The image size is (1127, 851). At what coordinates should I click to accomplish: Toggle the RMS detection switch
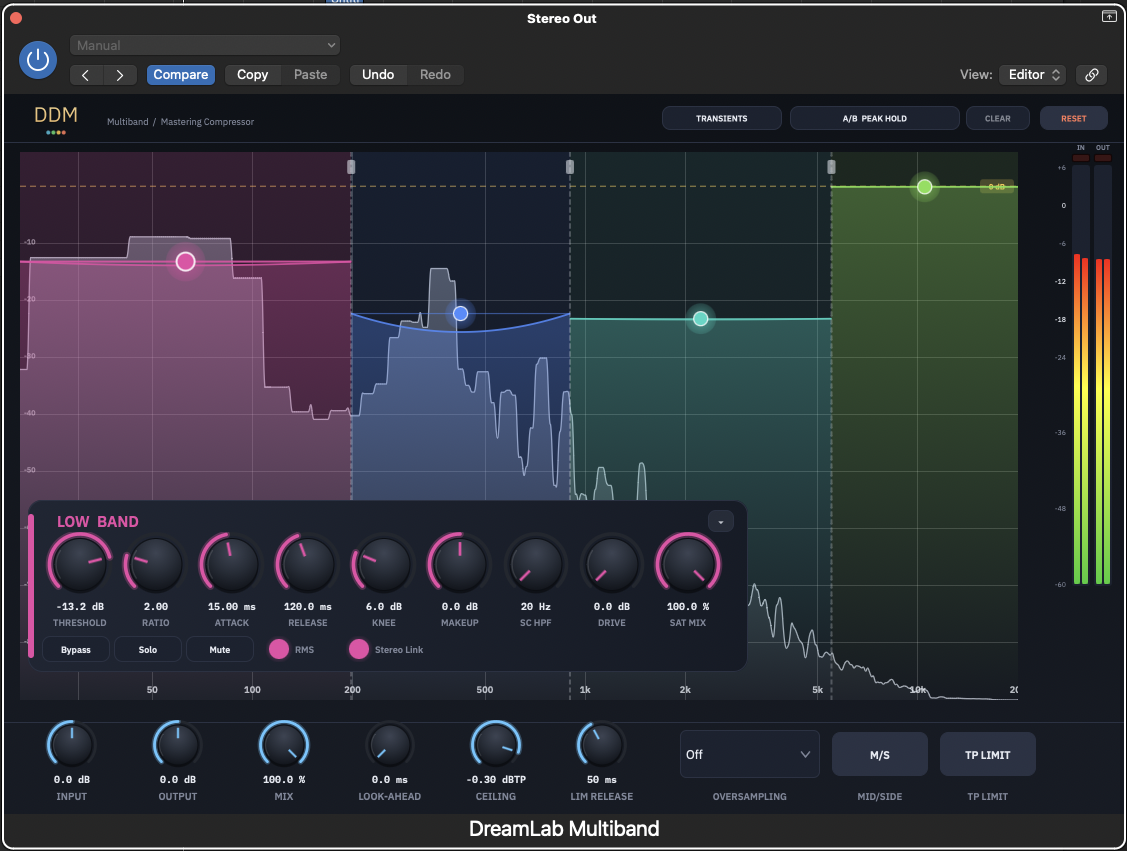point(279,649)
